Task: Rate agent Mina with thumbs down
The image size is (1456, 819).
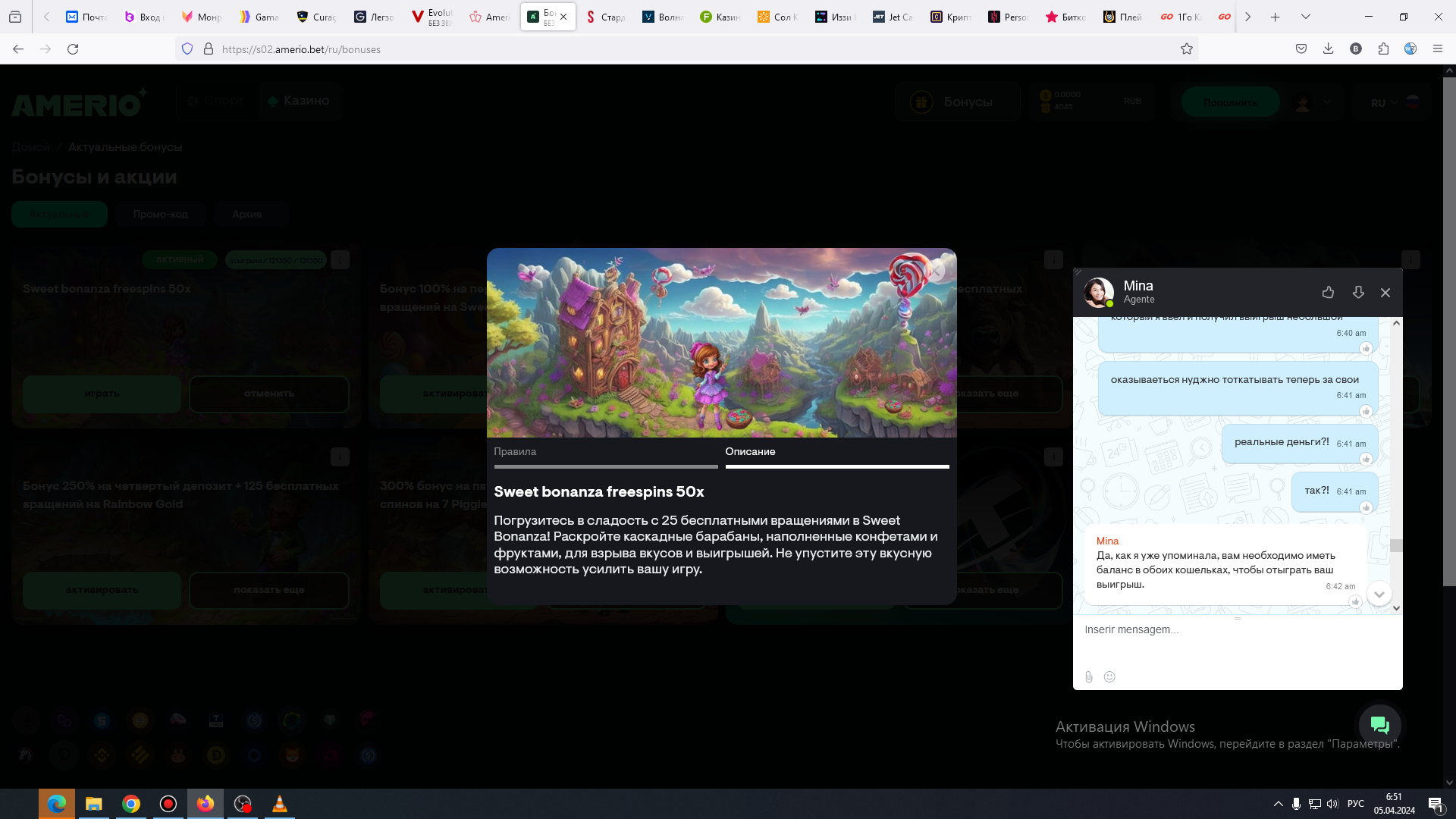Action: 1357,293
